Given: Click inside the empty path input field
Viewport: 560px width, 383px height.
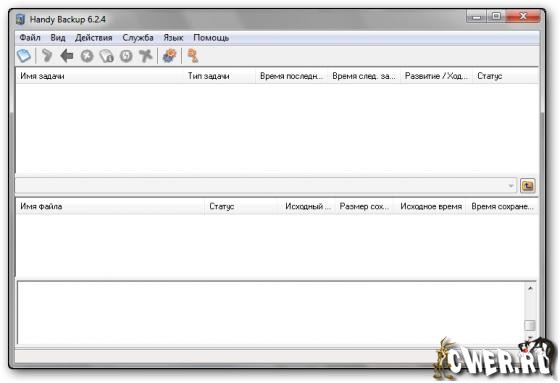Looking at the screenshot, I should 261,186.
